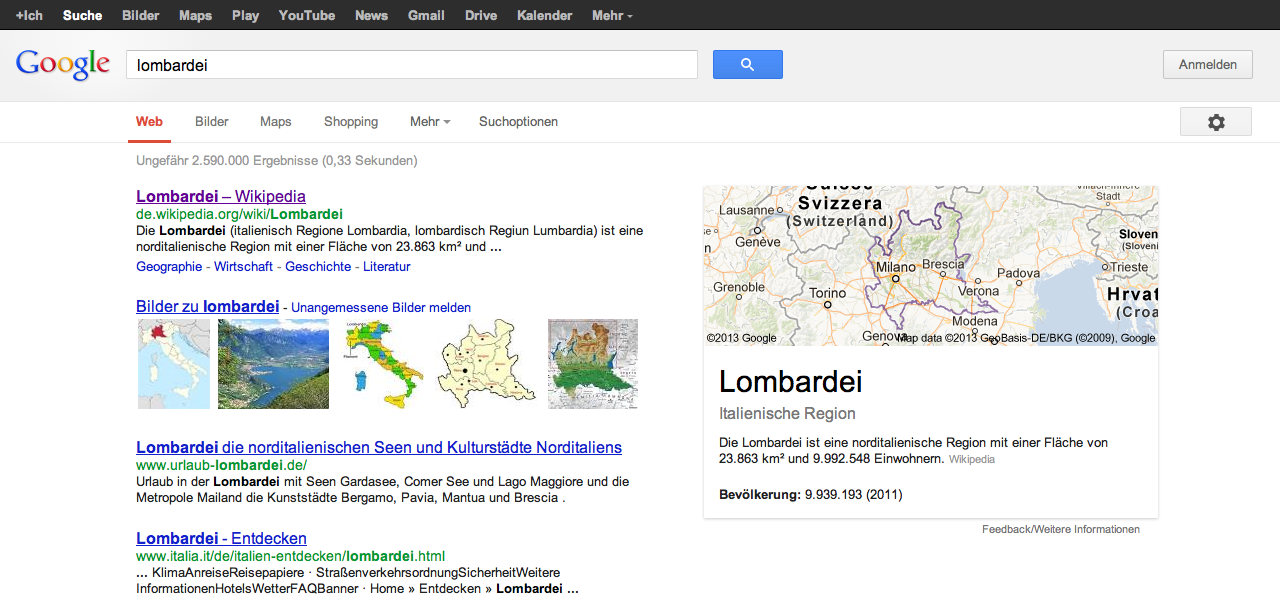Image resolution: width=1280 pixels, height=614 pixels.
Task: Open the green relief map thumbnail
Action: [x=592, y=364]
